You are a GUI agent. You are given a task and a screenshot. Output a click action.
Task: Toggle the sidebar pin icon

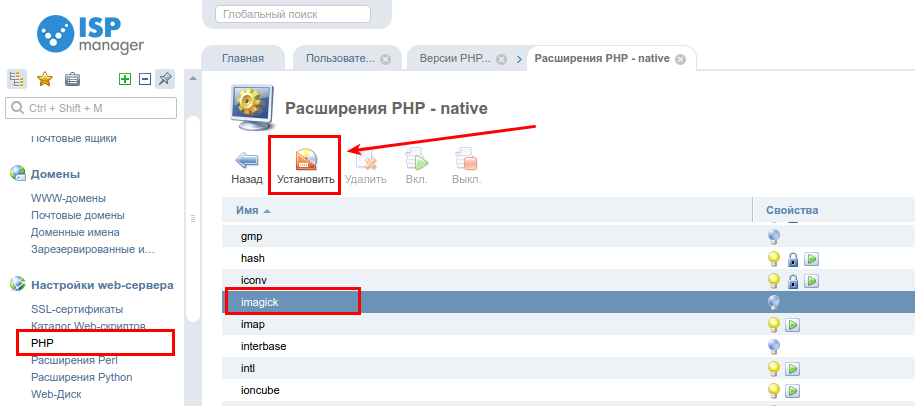tap(165, 78)
